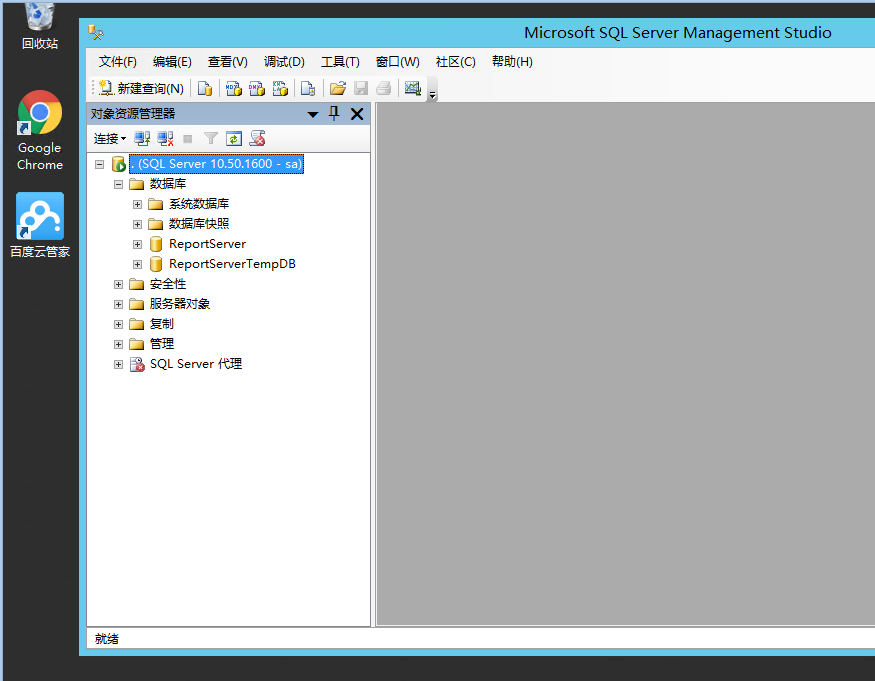
Task: Connect to a server in Object Explorer
Action: coord(141,138)
